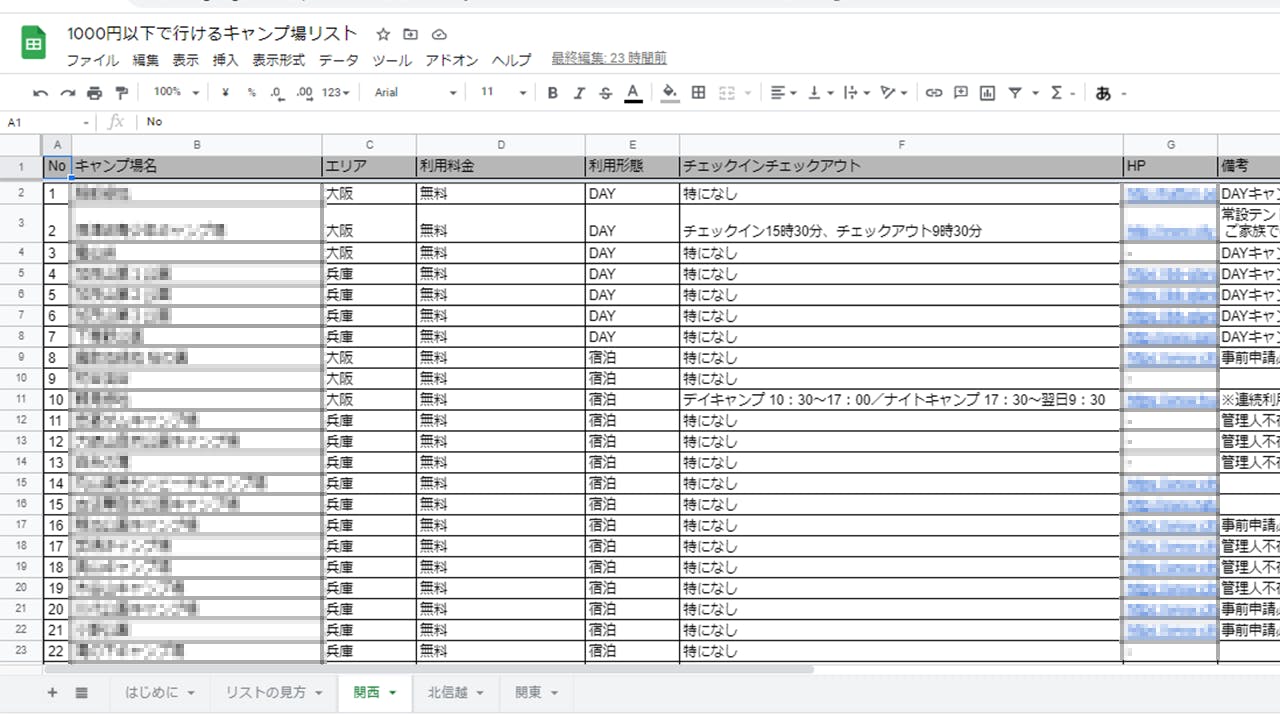Select the paint format roller icon
This screenshot has width=1280, height=720.
pos(122,93)
